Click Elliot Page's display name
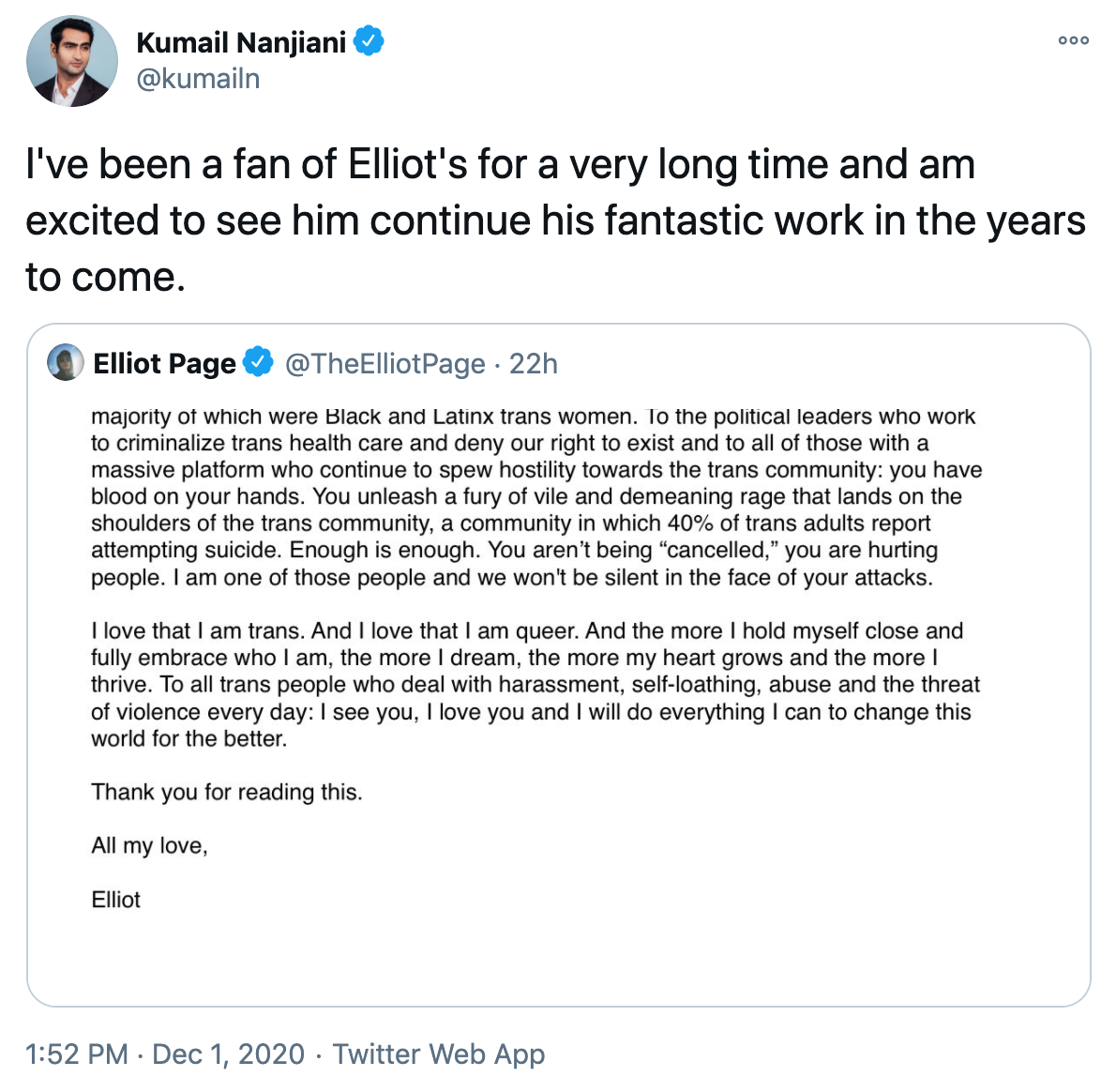Screen dimensions: 1116x1092 162,363
